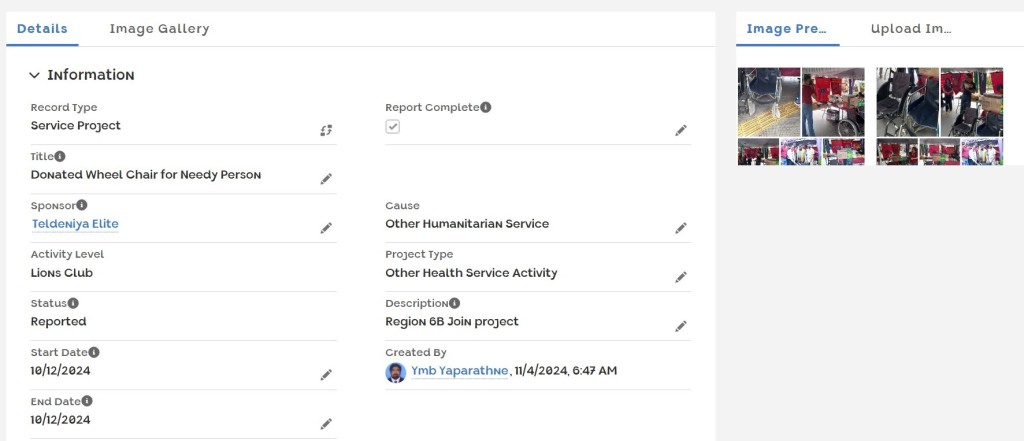
Task: Click the 'Reported' status value
Action: (58, 322)
